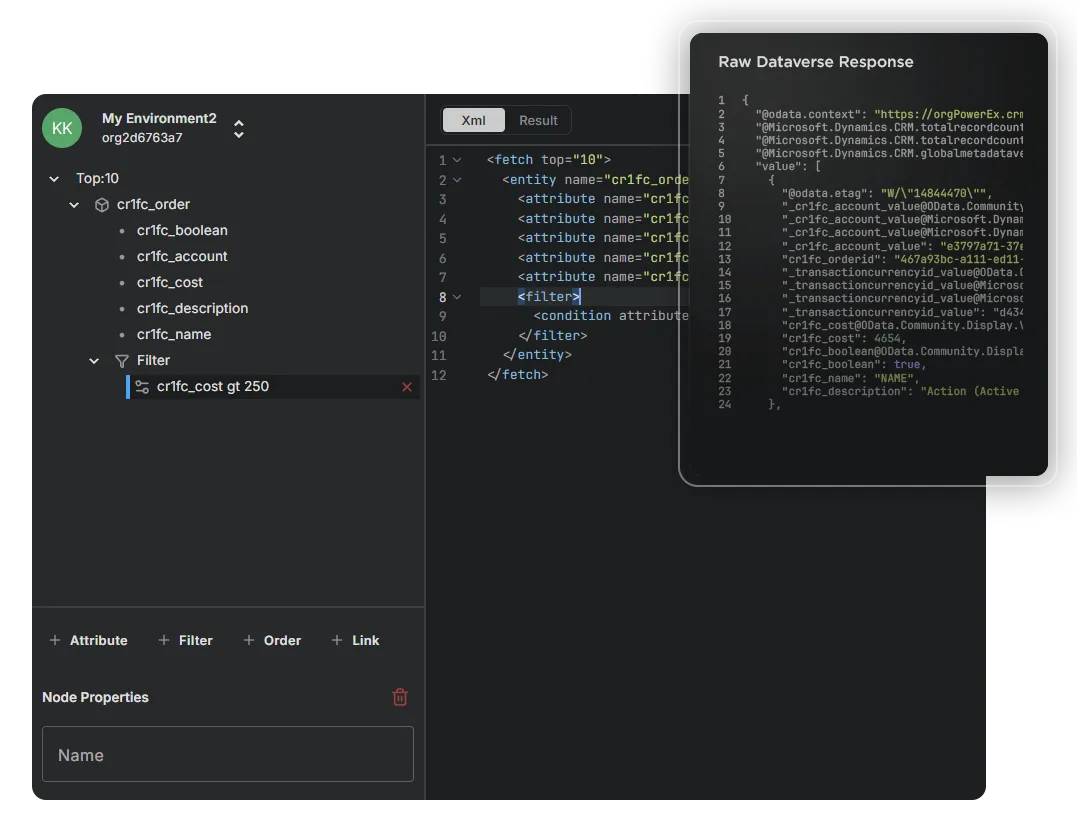Switch to the Result tab
The height and width of the screenshot is (833, 1077).
tap(538, 120)
